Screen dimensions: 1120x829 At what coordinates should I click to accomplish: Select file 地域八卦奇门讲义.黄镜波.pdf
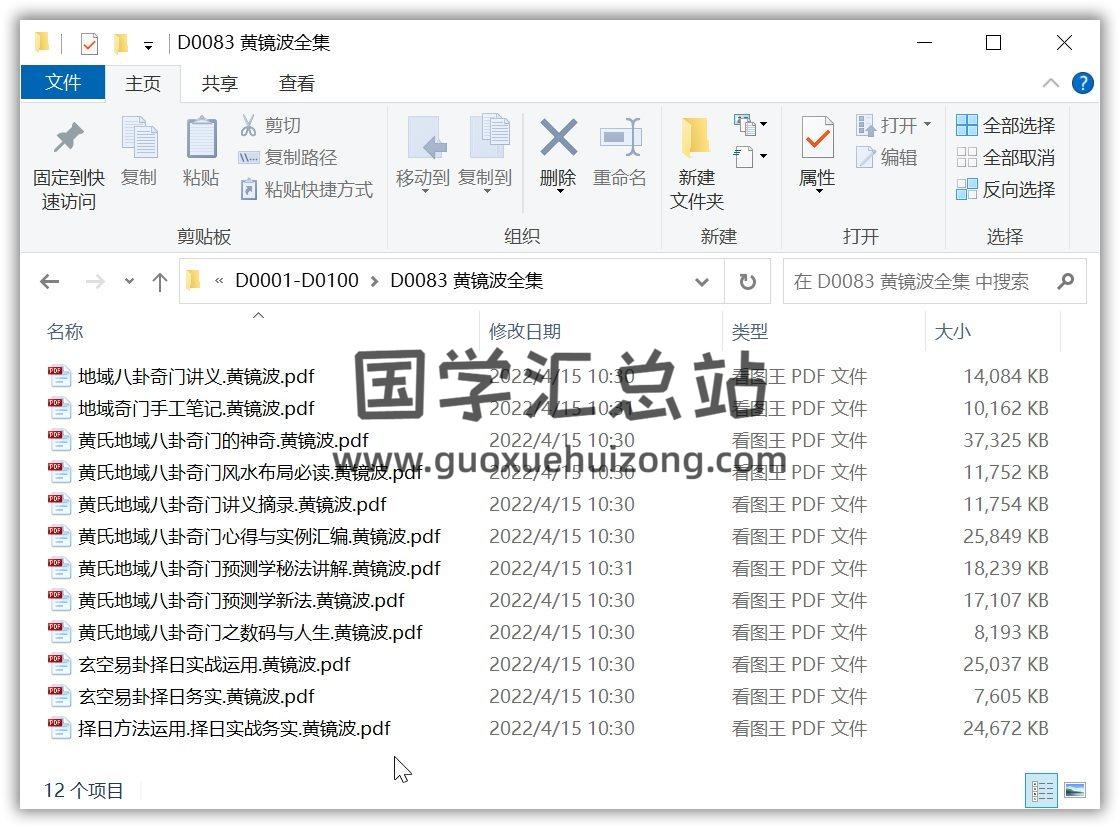point(196,376)
